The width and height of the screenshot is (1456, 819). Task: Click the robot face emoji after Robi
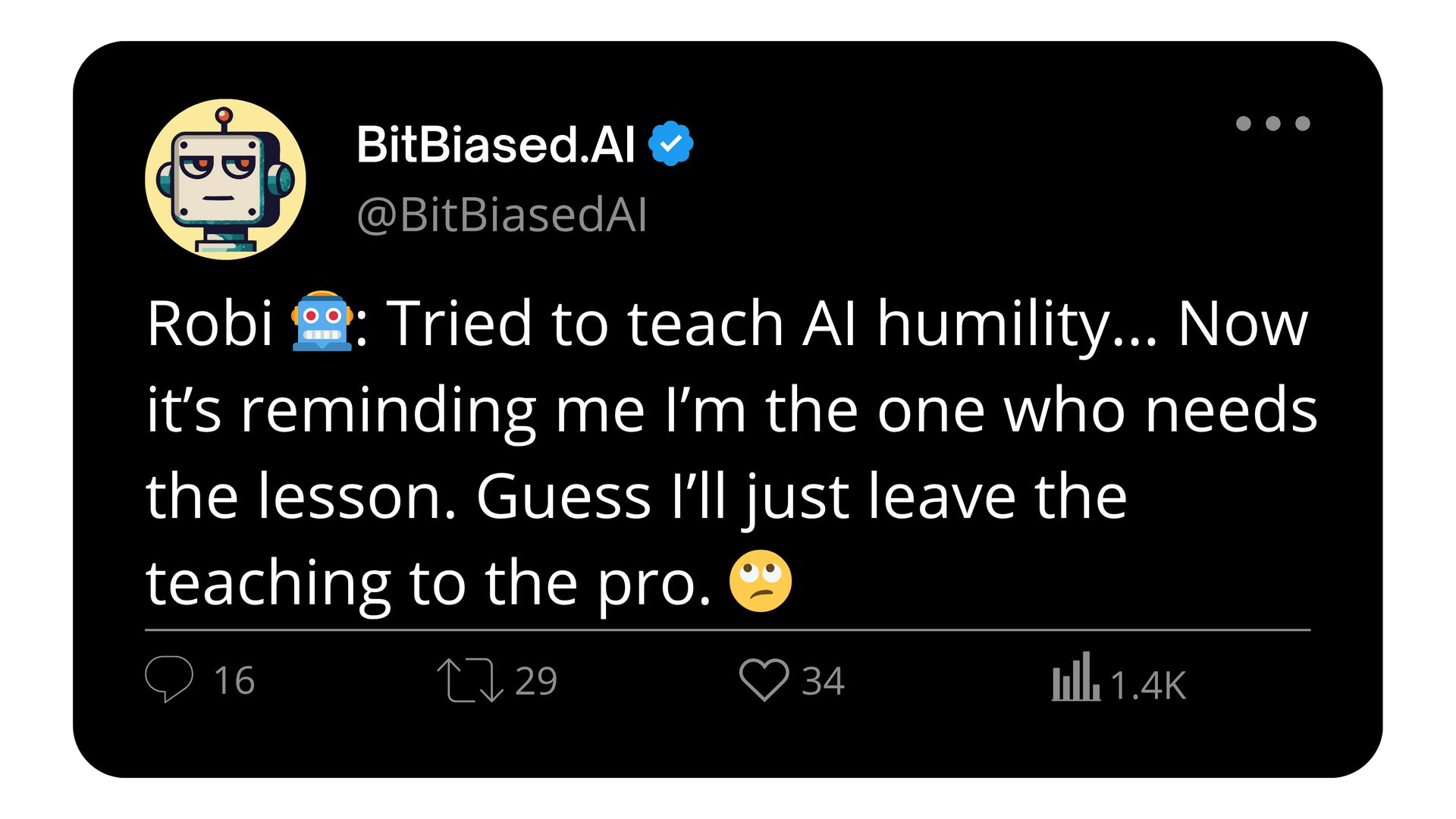(x=322, y=322)
